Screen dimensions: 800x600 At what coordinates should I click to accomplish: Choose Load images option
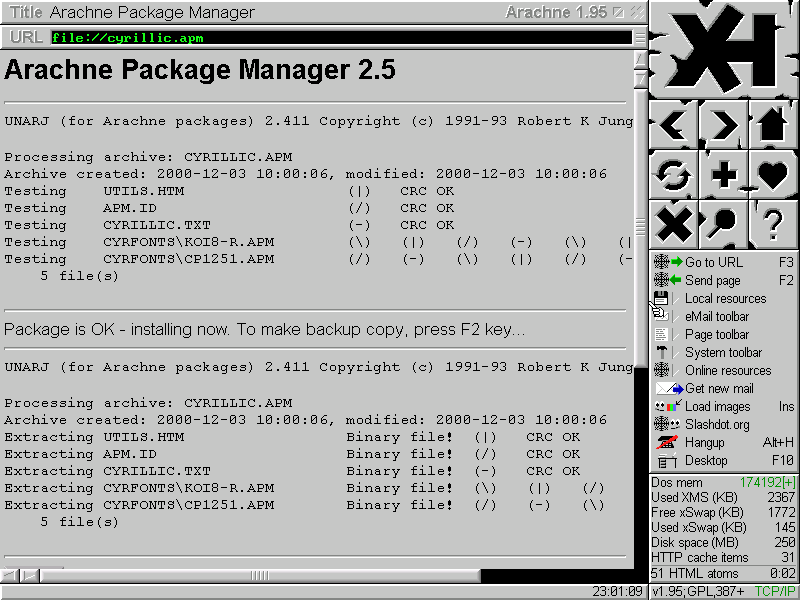723,407
